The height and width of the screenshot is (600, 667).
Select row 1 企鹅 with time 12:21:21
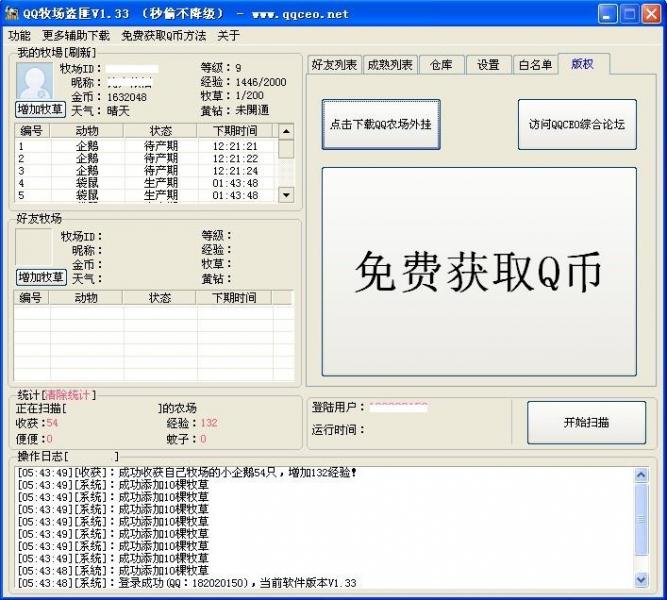pyautogui.click(x=147, y=146)
